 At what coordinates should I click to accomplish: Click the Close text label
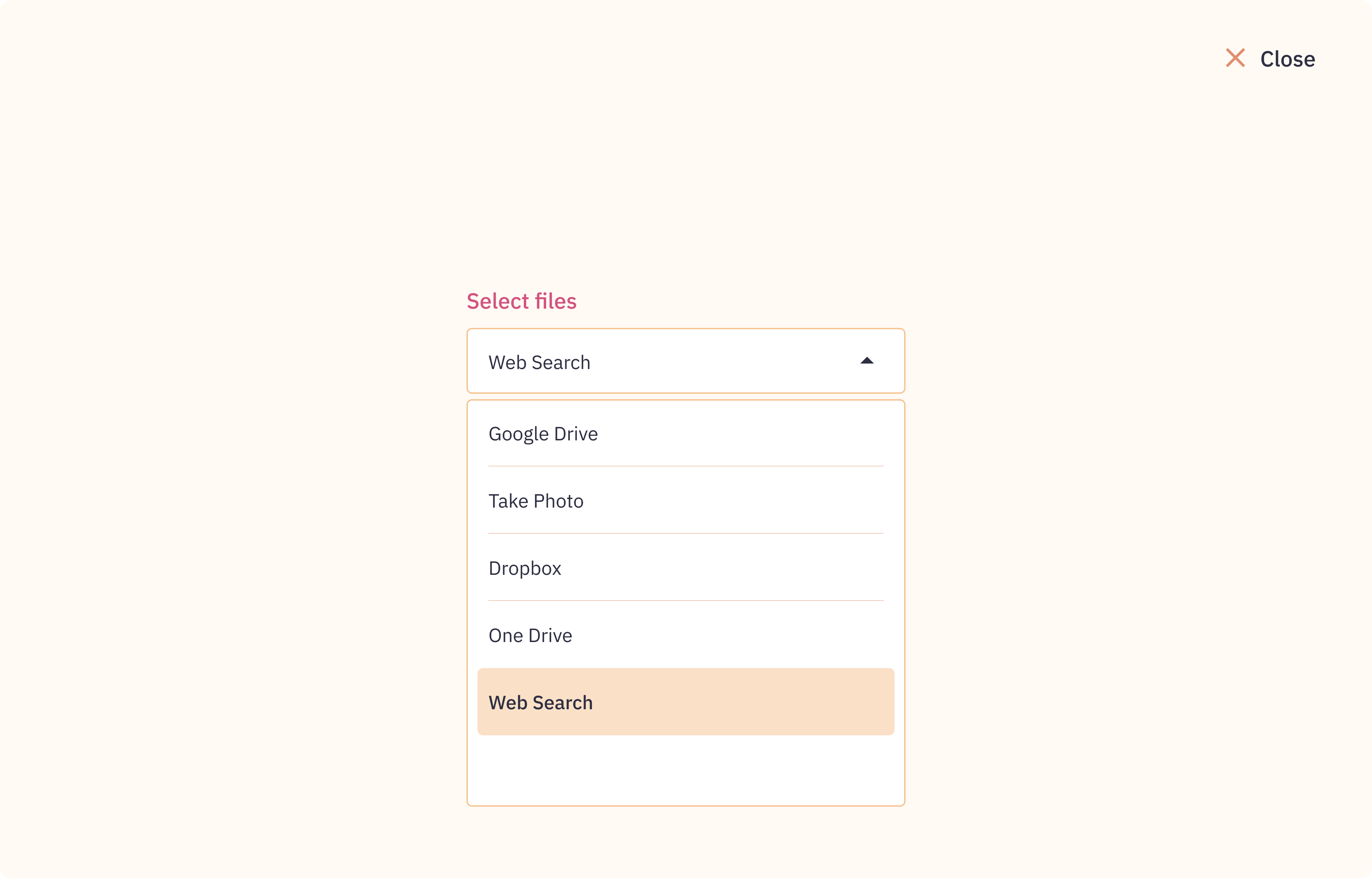1287,59
